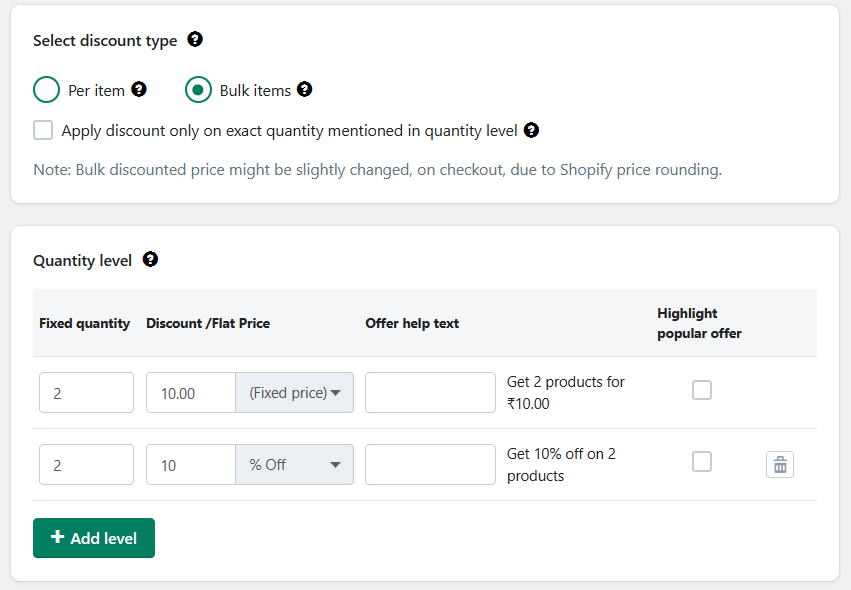Open the (Fixed price) discount type dropdown
Screen dimensions: 851x590
294,393
